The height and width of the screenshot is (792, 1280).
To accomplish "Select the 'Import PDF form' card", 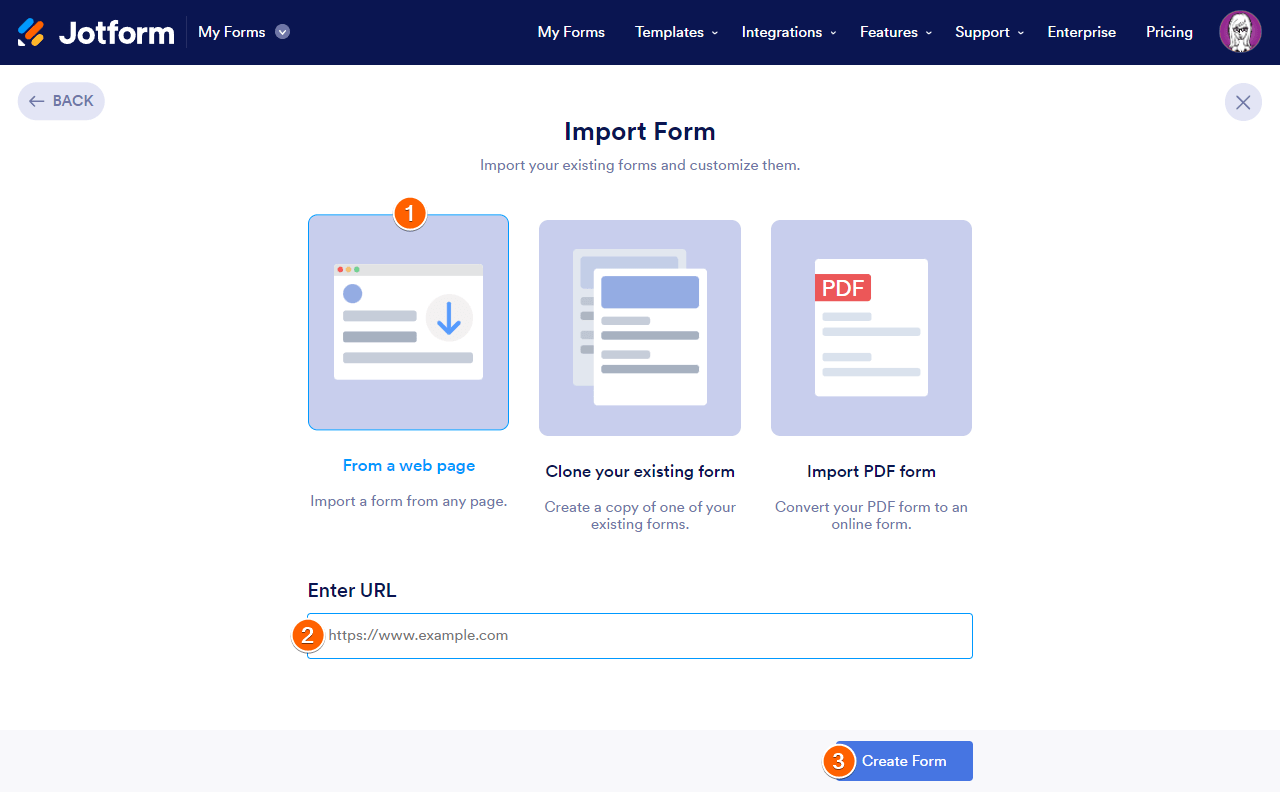I will coord(870,327).
